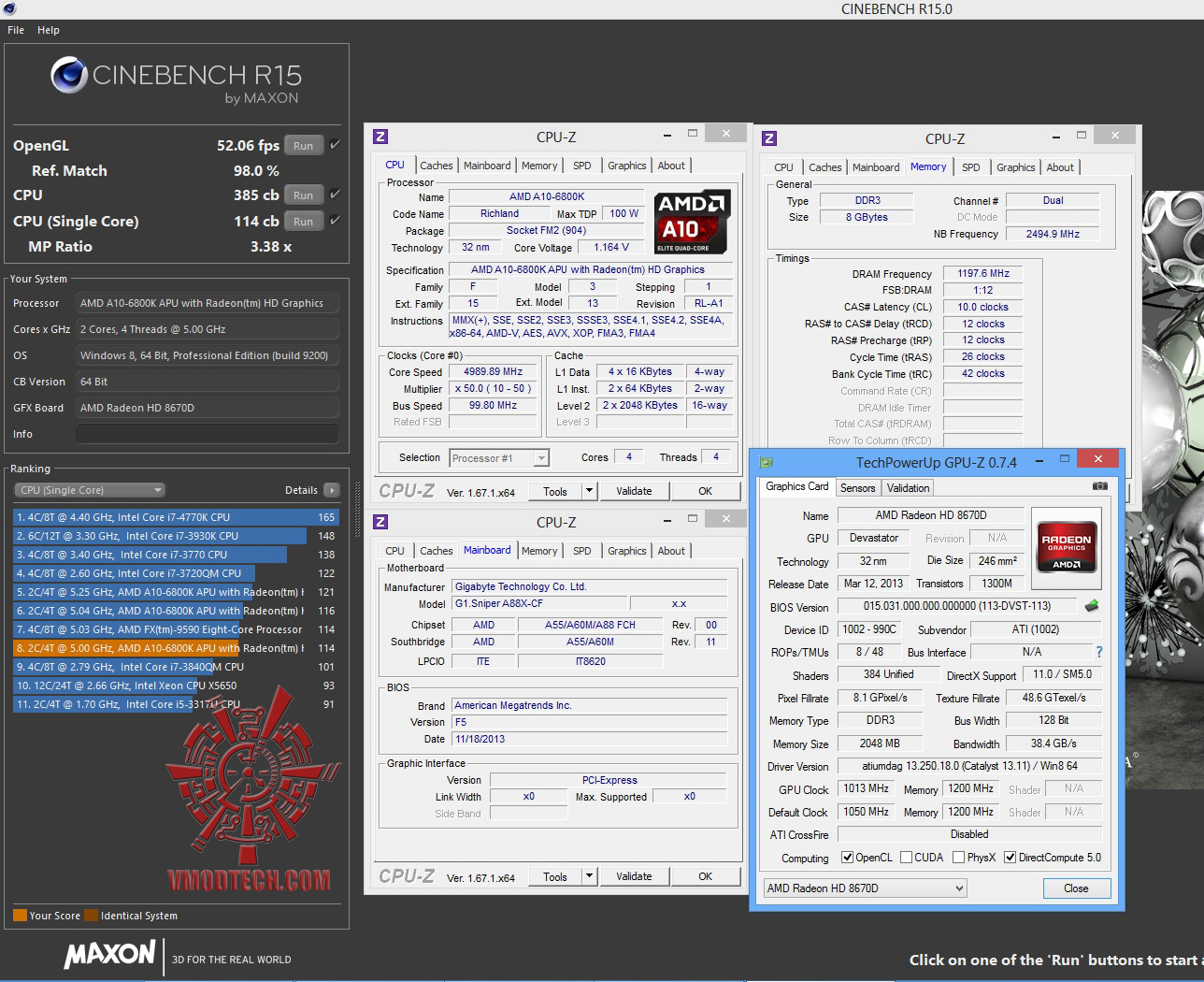The height and width of the screenshot is (982, 1204).
Task: Toggle the DirectCompute 5.0 checkbox
Action: point(1010,858)
